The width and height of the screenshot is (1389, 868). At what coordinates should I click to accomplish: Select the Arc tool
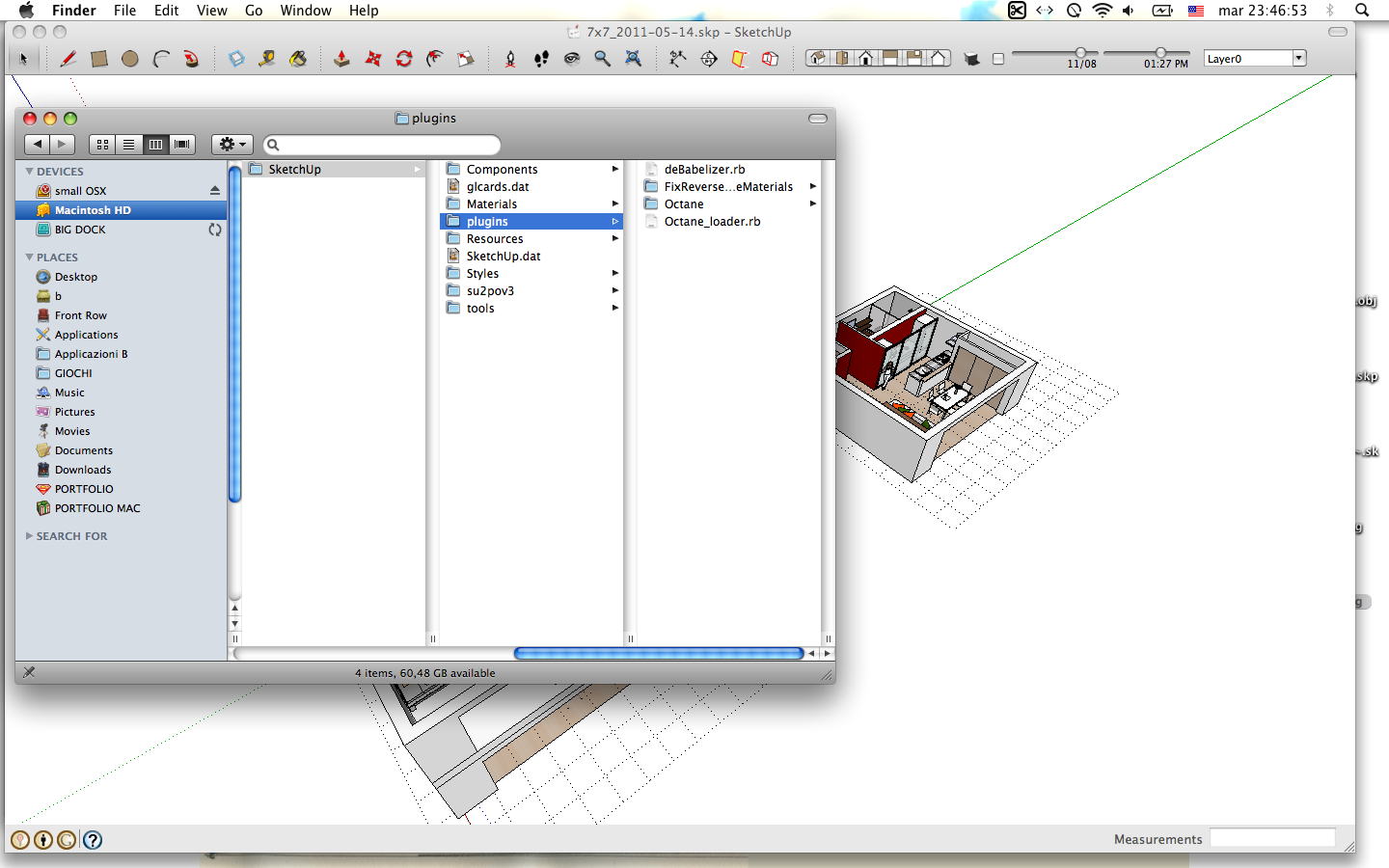[161, 59]
